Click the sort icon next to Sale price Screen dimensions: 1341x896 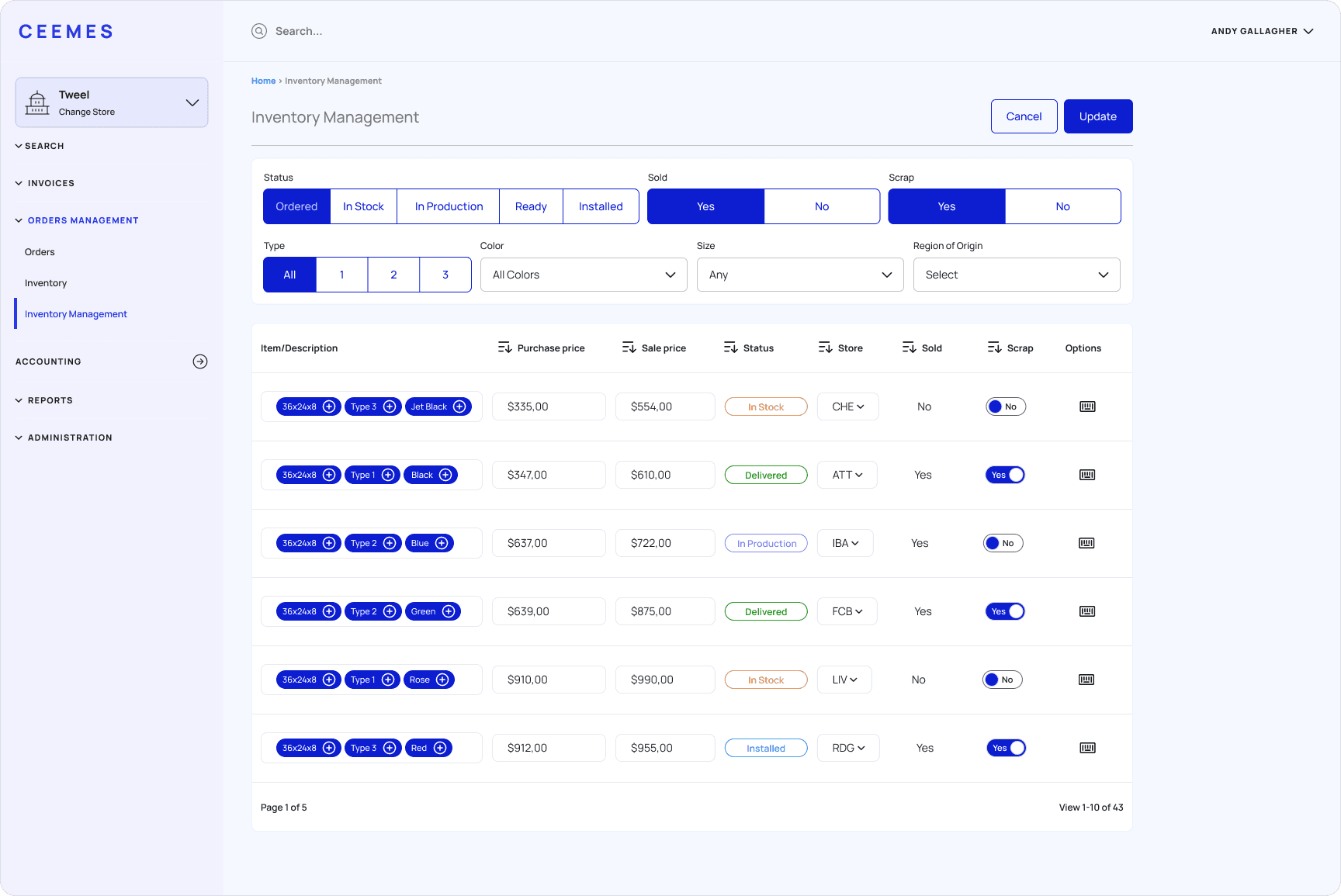[x=629, y=348]
